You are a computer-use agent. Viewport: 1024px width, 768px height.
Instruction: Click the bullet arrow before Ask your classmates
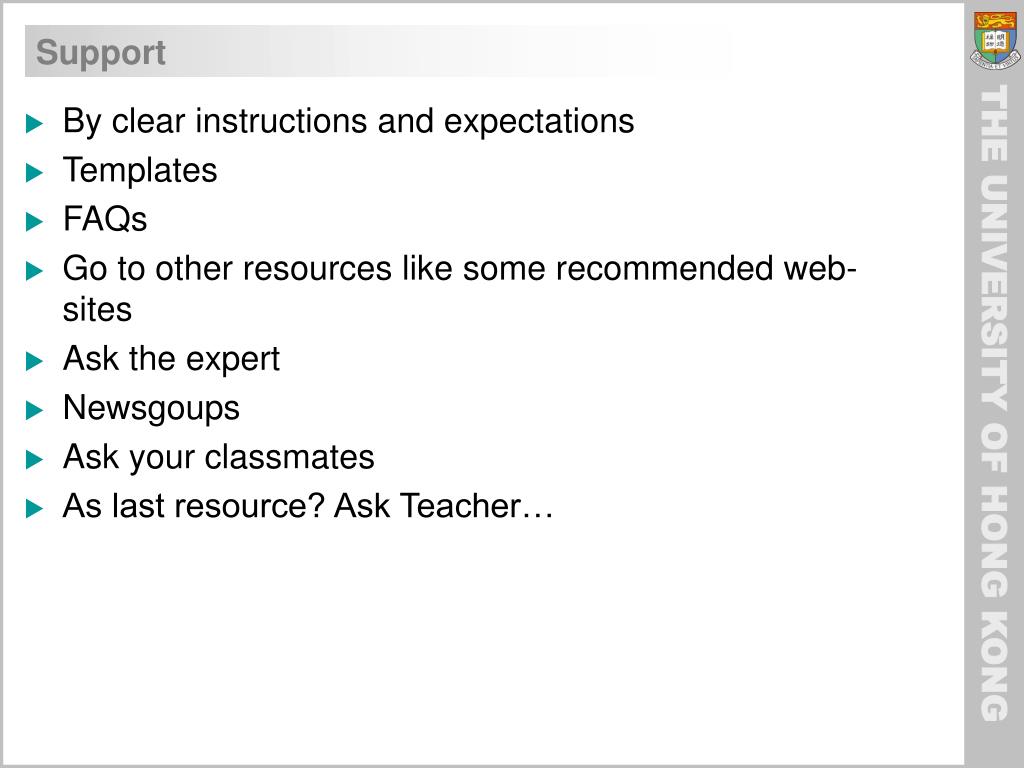(x=35, y=459)
